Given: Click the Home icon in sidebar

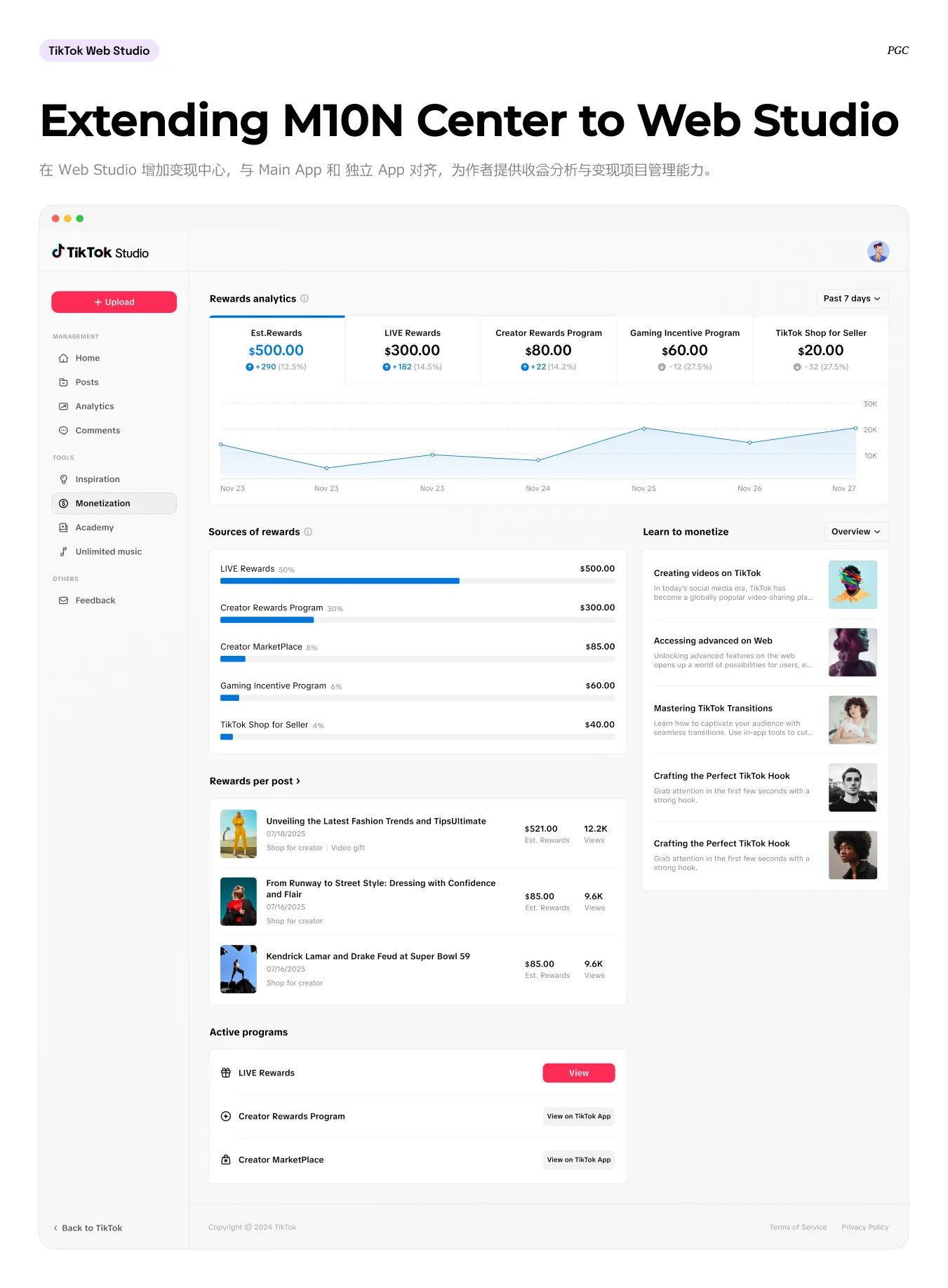Looking at the screenshot, I should pyautogui.click(x=63, y=358).
